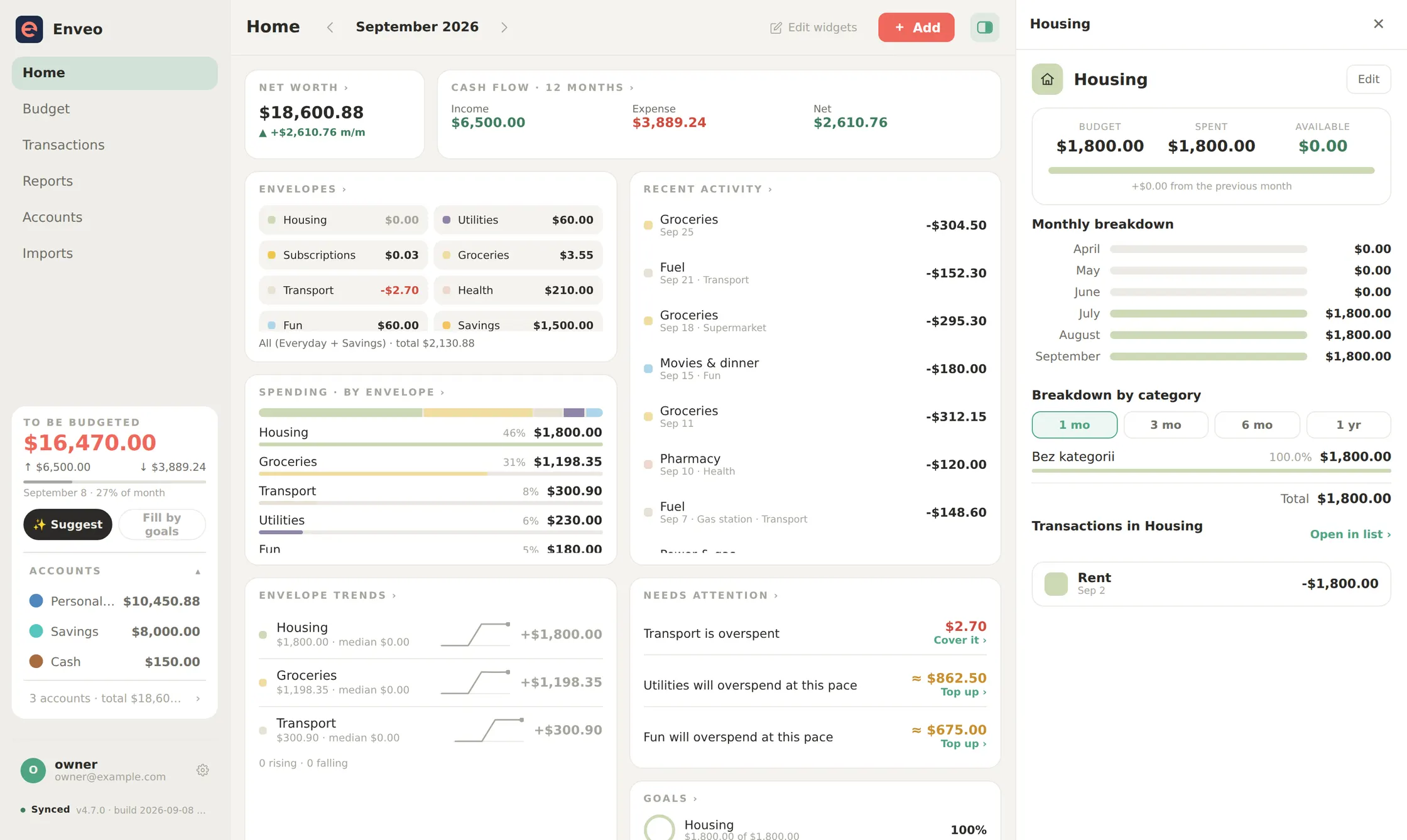Click the Housing budget progress bar
The image size is (1407, 840).
(1211, 171)
